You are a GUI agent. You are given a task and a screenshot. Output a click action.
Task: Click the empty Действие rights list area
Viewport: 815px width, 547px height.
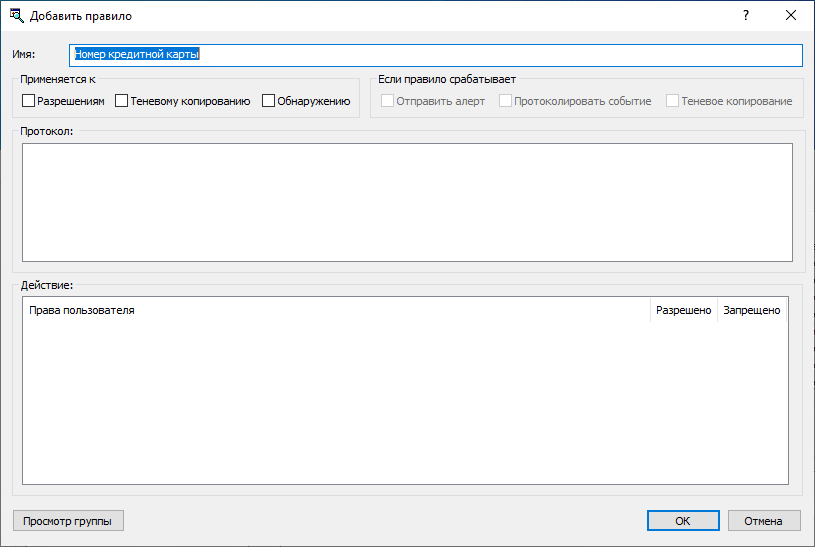(405, 403)
